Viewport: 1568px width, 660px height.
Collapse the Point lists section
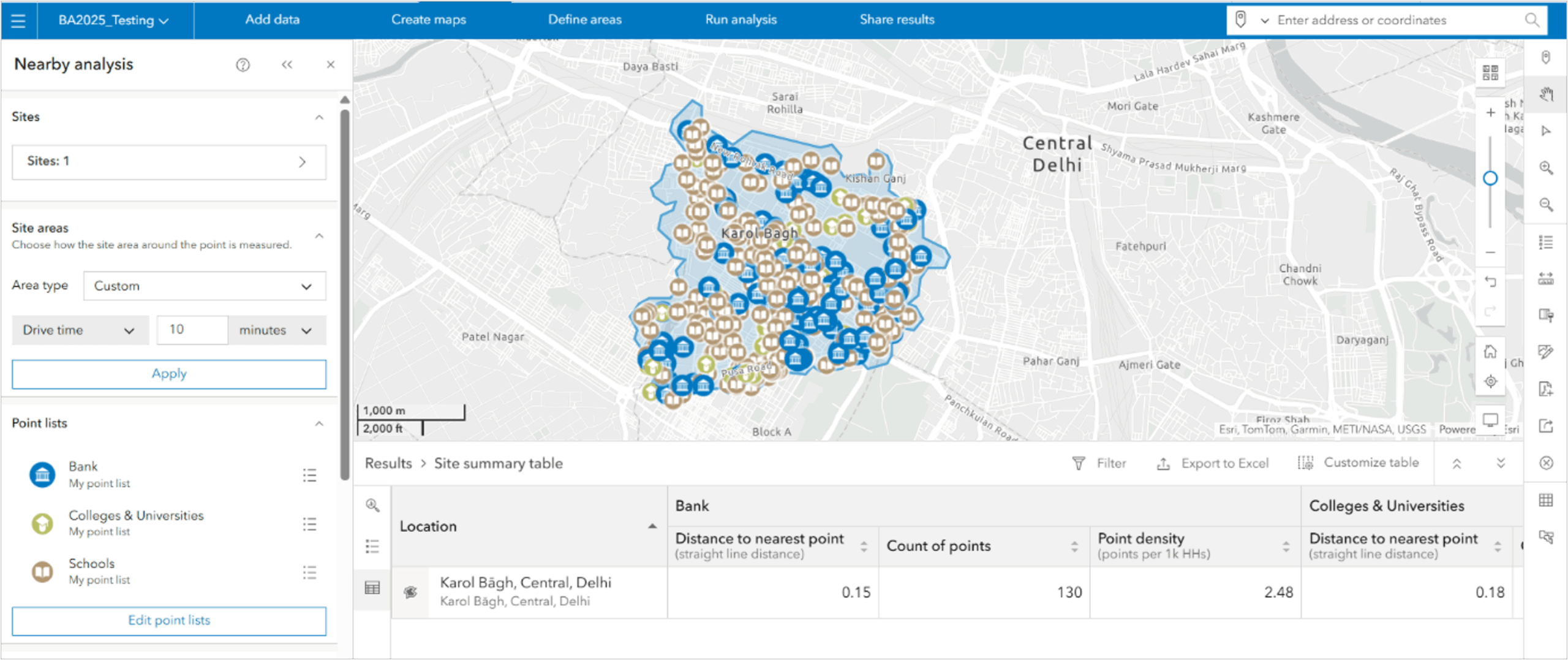[x=319, y=423]
